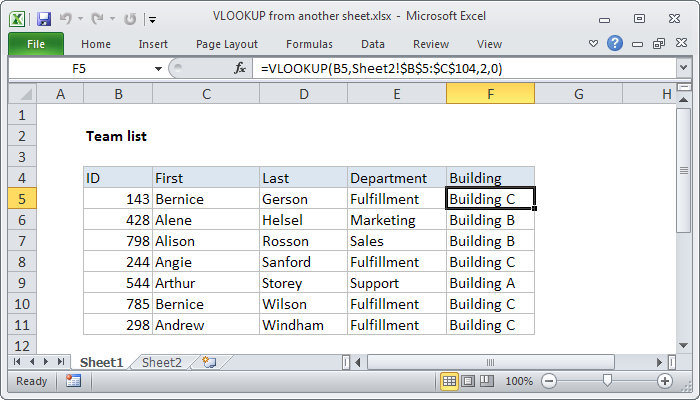This screenshot has width=700, height=400.
Task: Open the Undo history dropdown arrow
Action: 80,19
